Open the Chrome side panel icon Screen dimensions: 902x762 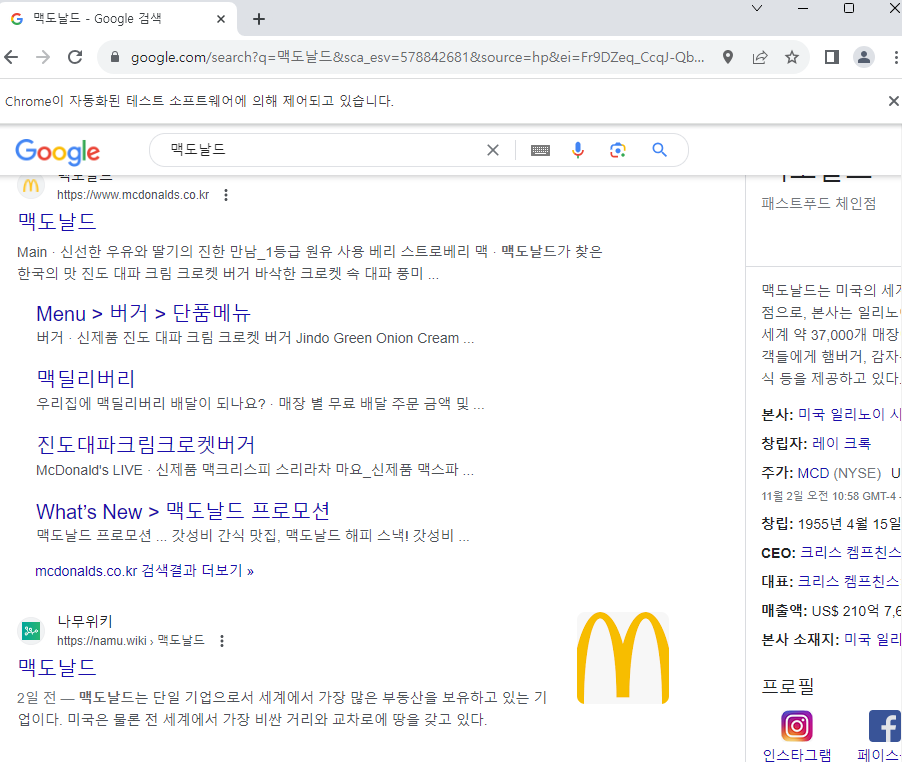coord(830,58)
